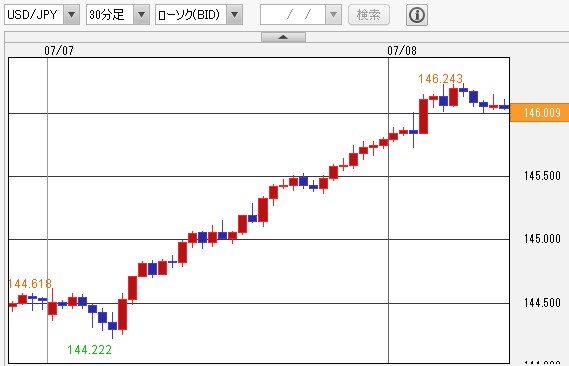Click the 144.500 price axis label
This screenshot has width=569, height=366.
point(542,302)
